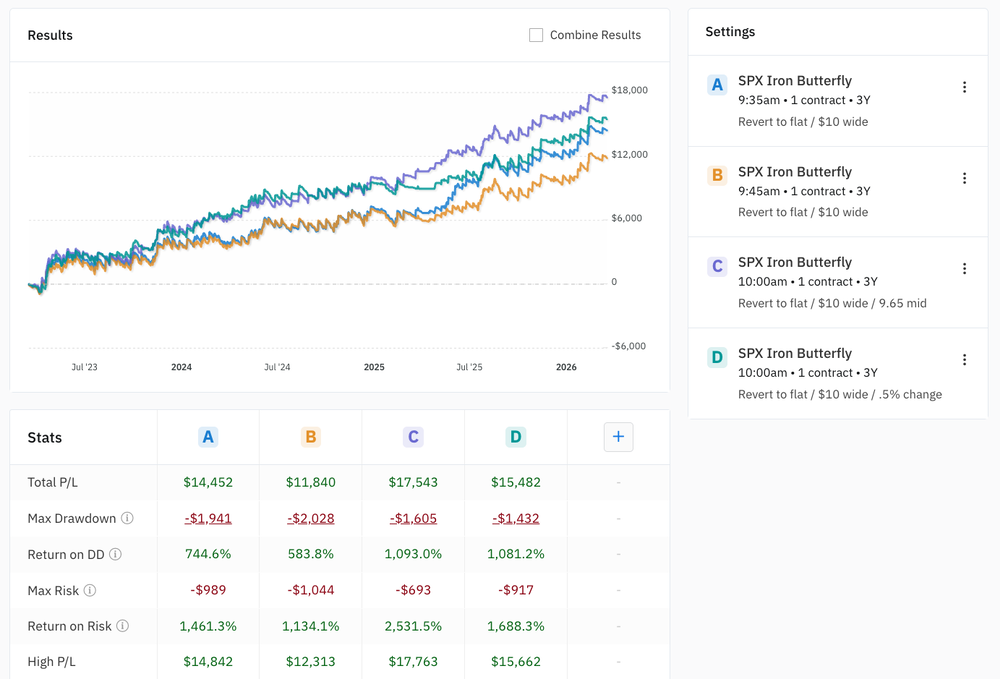Open the info icon beside Return on DD

[x=114, y=554]
